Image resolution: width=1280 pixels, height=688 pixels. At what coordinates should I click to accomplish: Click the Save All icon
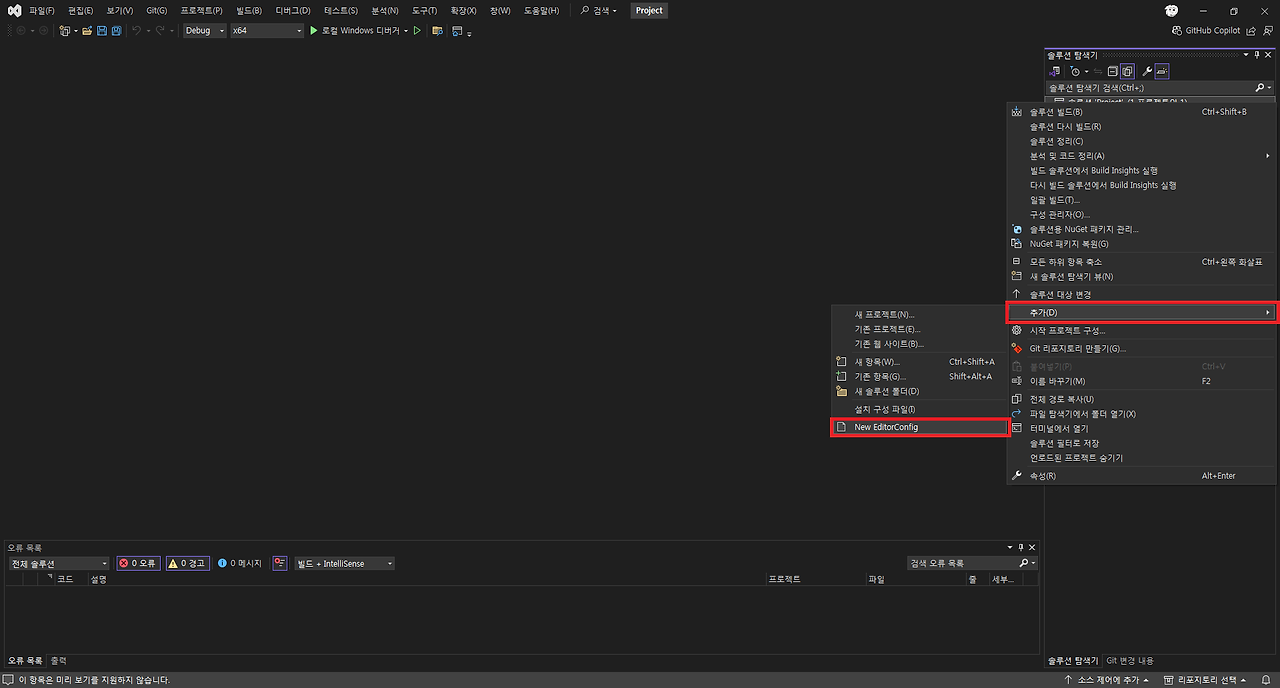click(x=116, y=31)
